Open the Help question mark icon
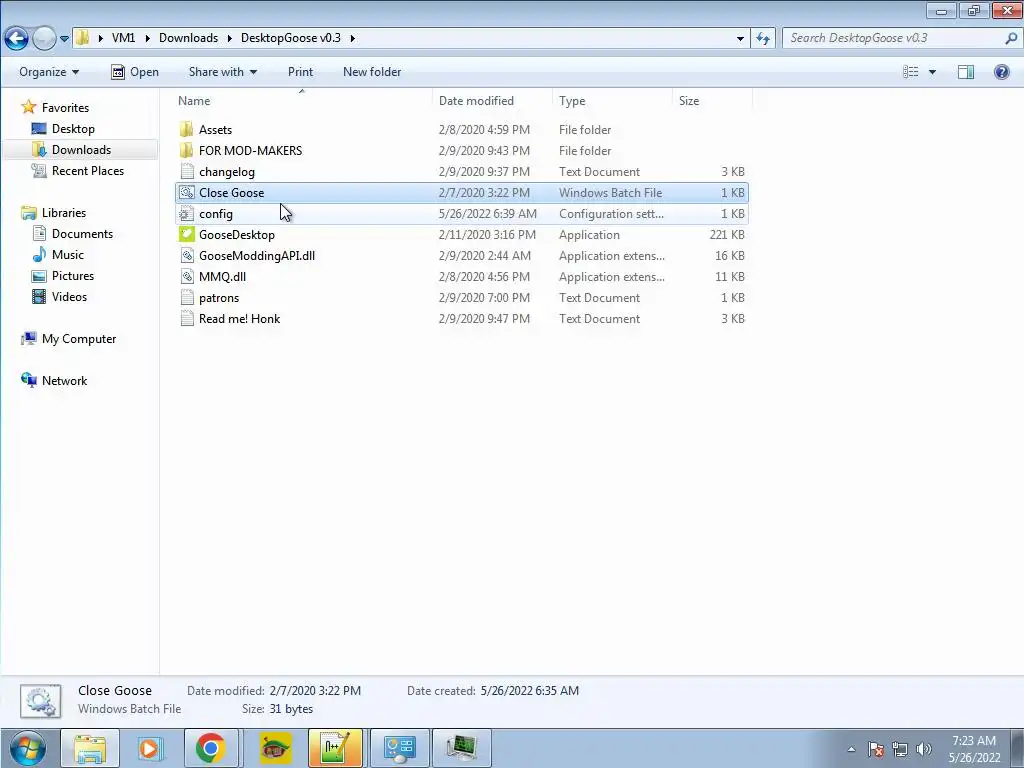The image size is (1024, 768). [x=1001, y=72]
